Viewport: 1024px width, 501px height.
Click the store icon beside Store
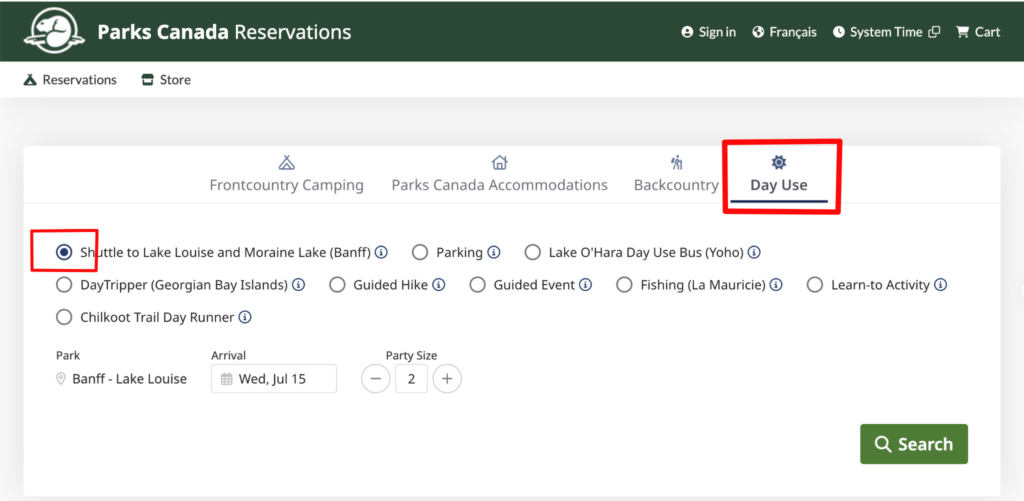click(148, 80)
